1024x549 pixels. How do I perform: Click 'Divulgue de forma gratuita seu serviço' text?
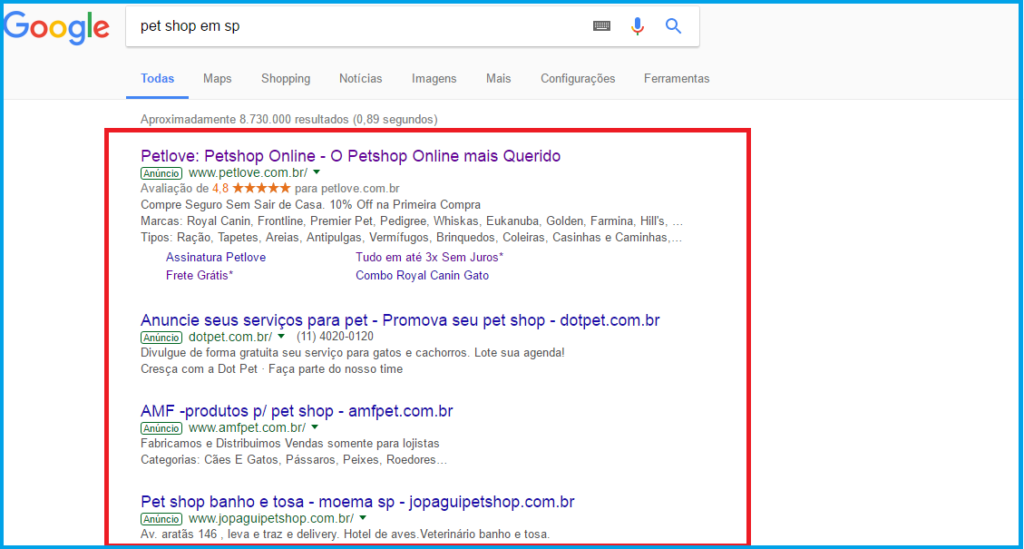[353, 353]
